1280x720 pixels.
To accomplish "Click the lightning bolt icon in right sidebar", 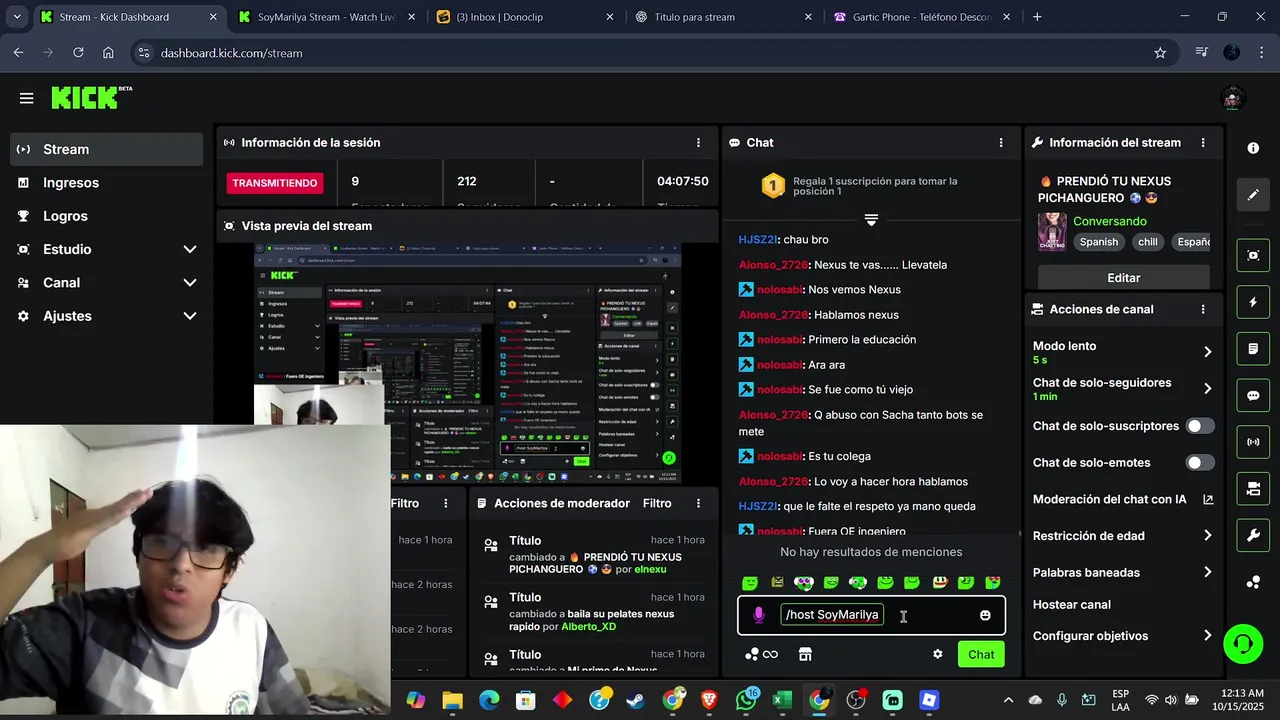I will (1253, 302).
